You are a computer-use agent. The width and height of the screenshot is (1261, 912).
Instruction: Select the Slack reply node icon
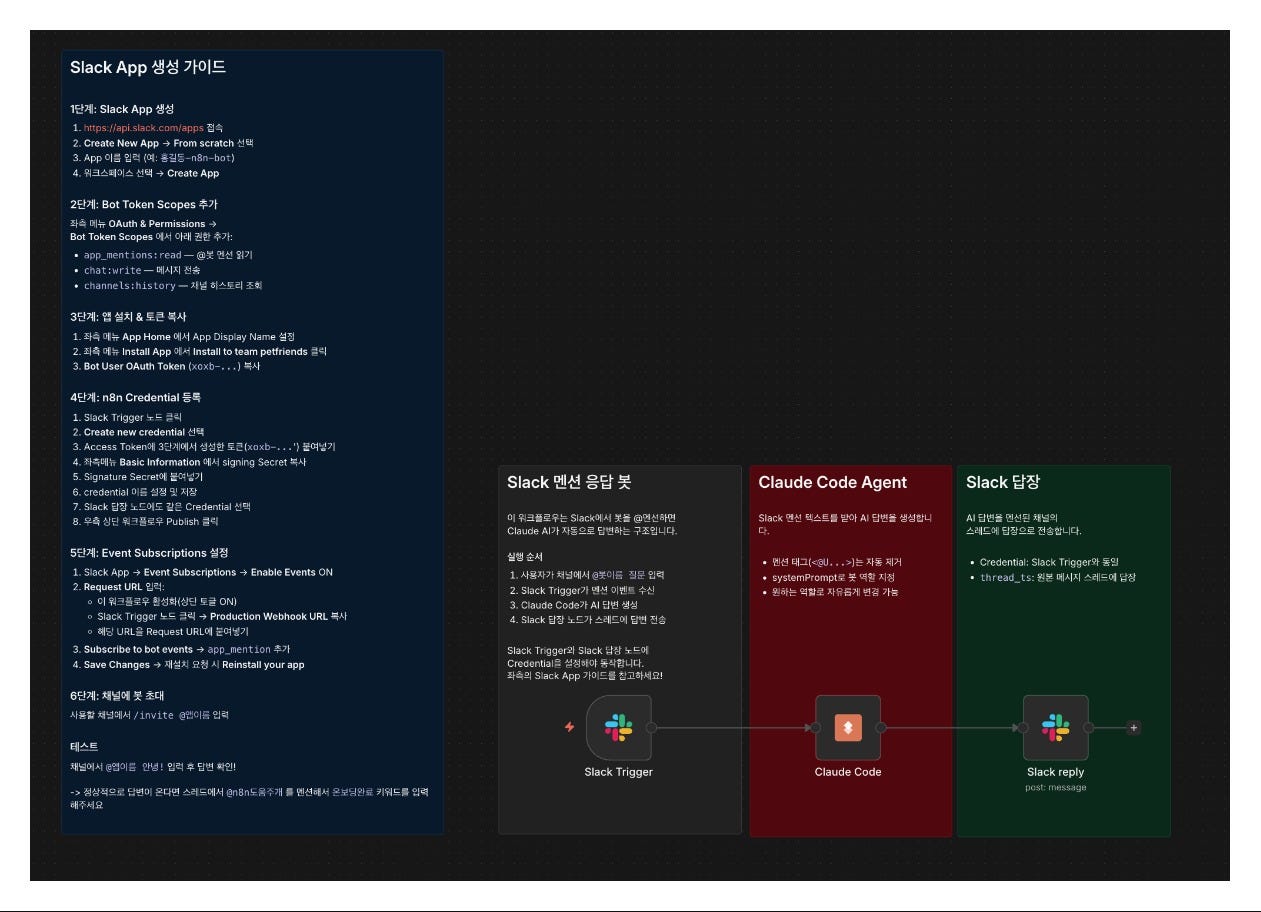1055,728
